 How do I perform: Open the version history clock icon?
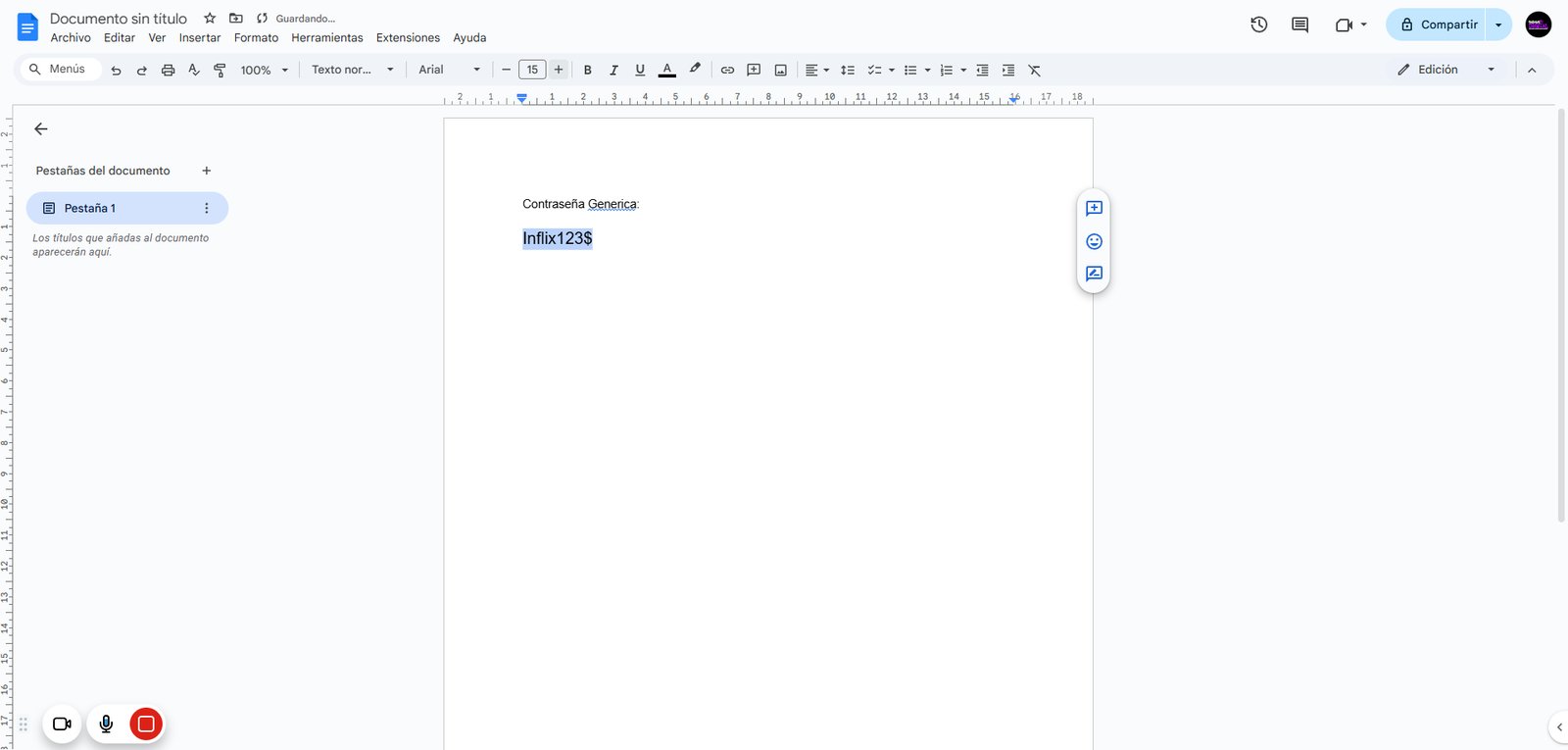[1259, 25]
